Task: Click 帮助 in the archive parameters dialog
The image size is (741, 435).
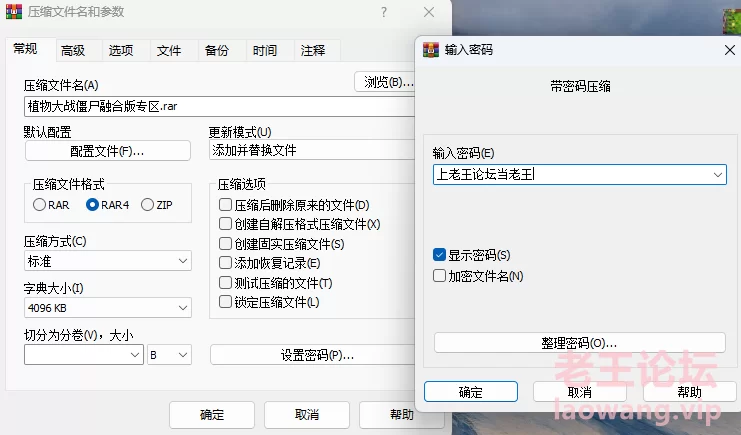Action: [x=401, y=415]
